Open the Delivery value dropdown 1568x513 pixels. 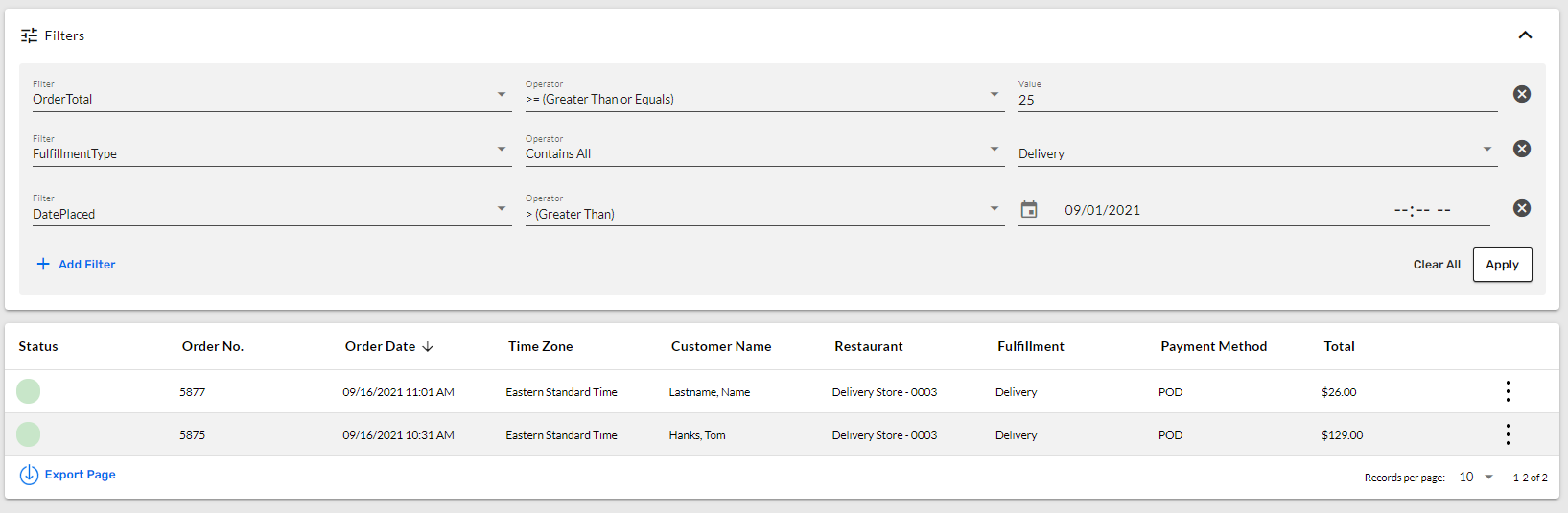[1257, 152]
